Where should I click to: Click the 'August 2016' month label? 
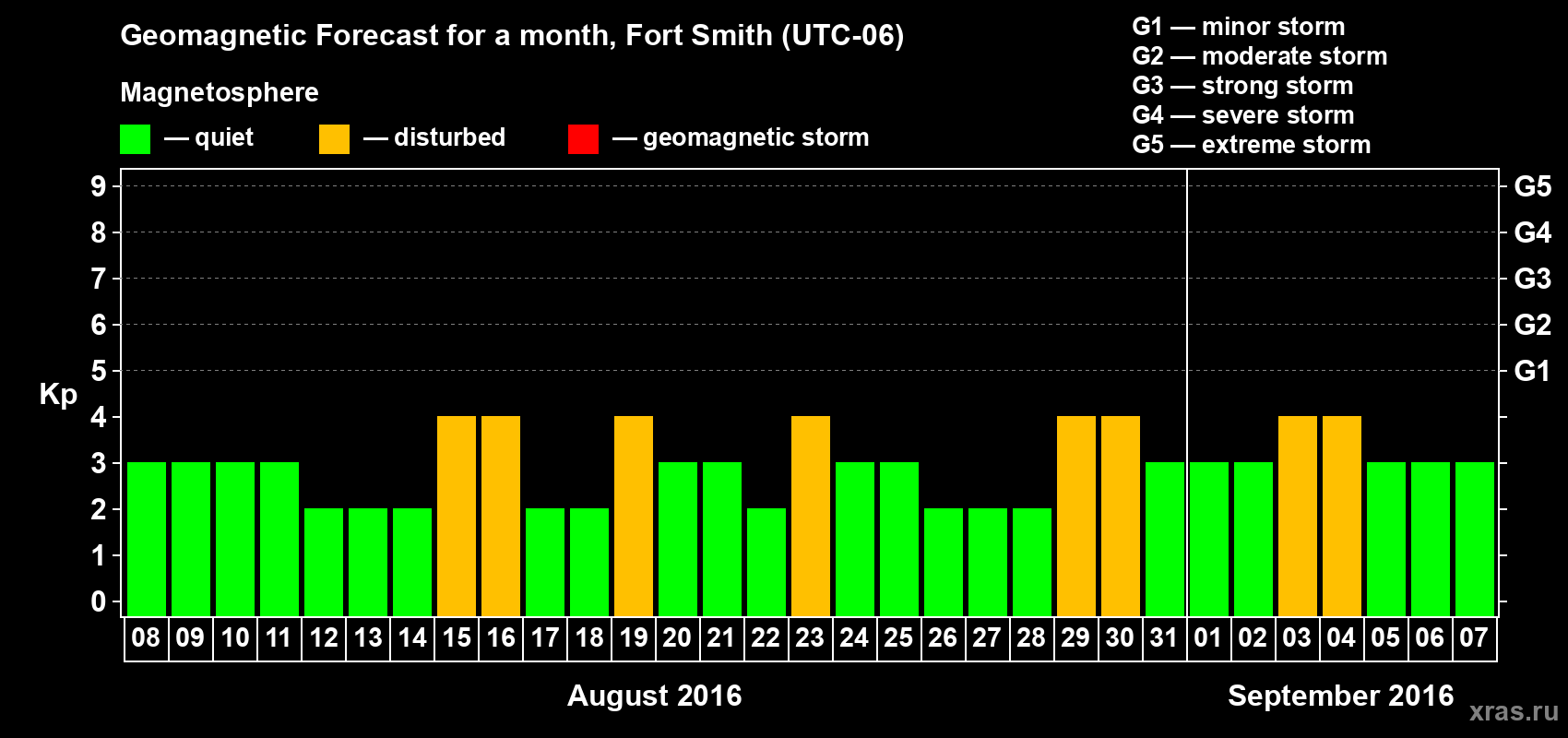click(x=655, y=696)
